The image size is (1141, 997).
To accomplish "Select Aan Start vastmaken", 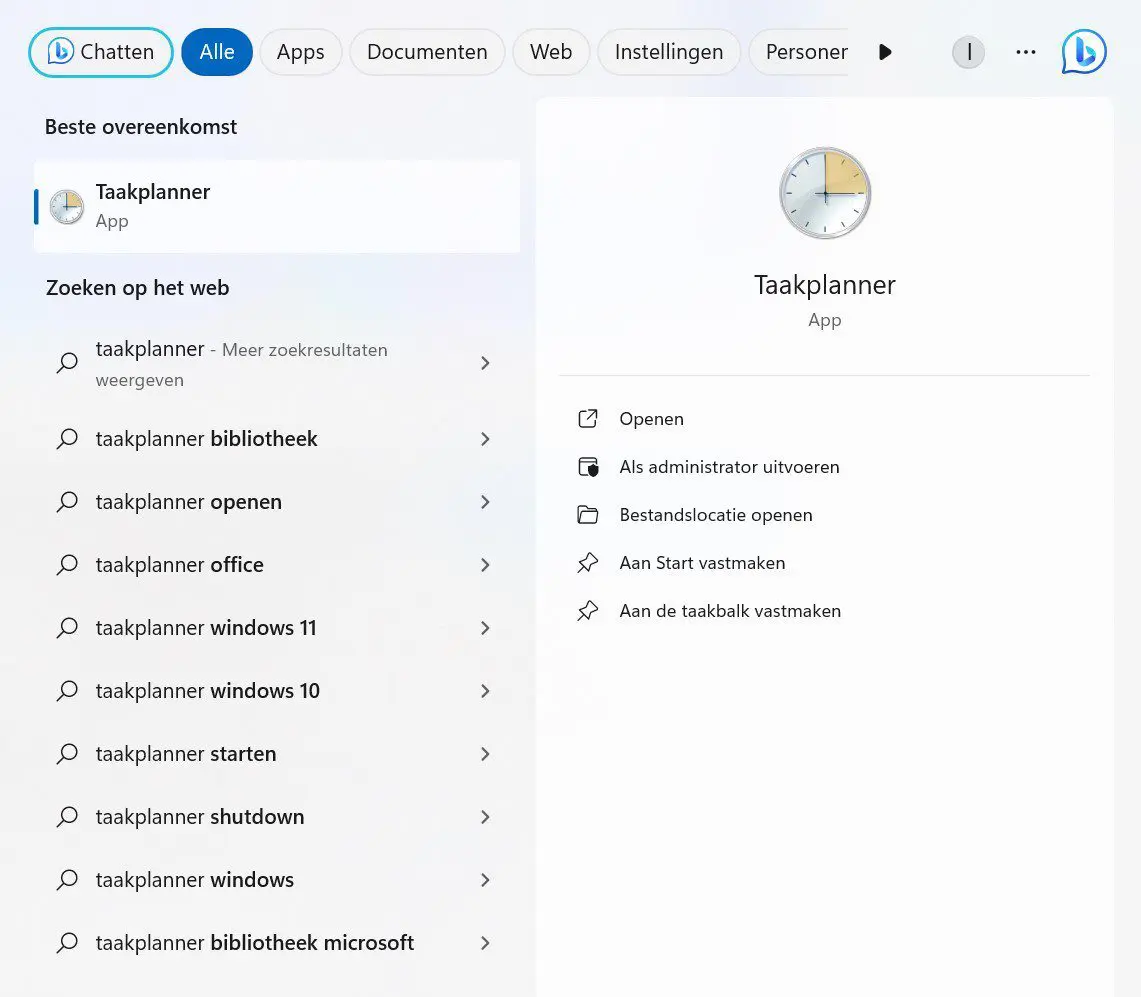I will (x=702, y=563).
